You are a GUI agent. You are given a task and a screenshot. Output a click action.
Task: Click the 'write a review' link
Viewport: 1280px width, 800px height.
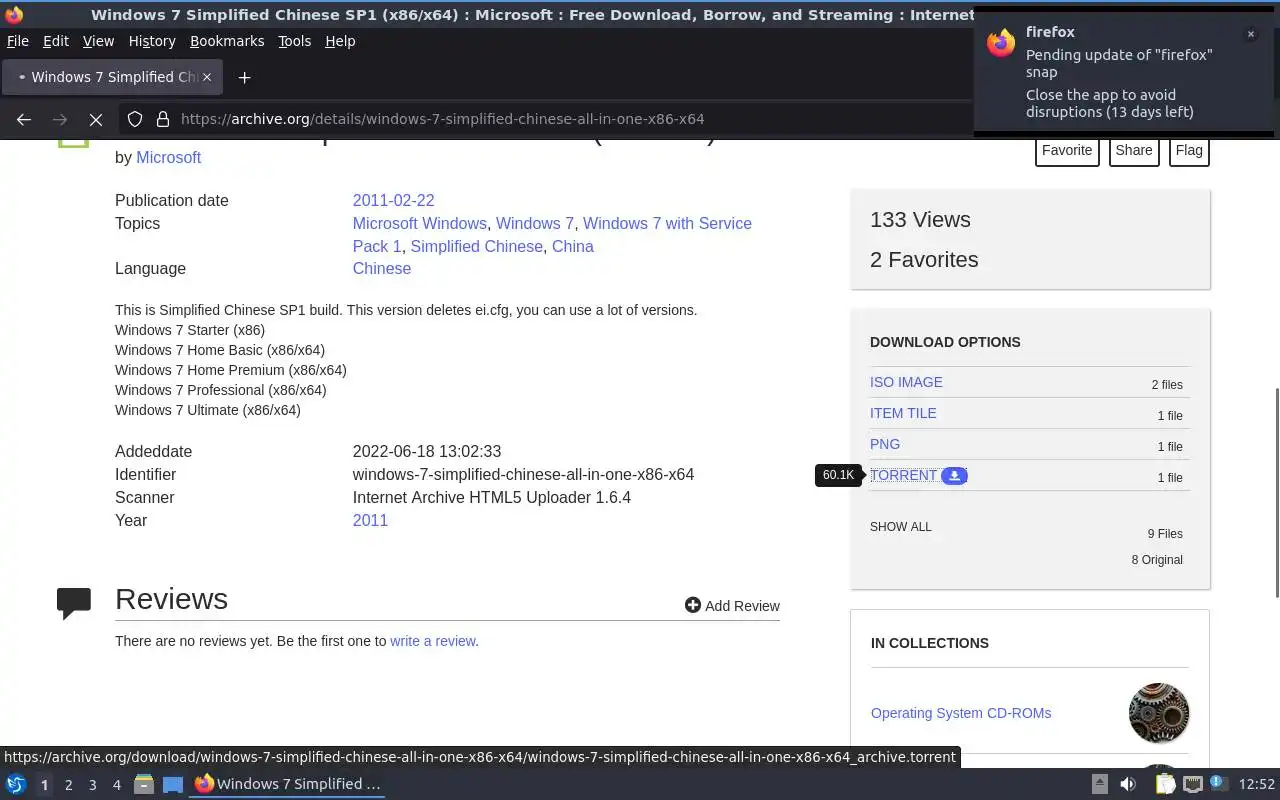[434, 641]
